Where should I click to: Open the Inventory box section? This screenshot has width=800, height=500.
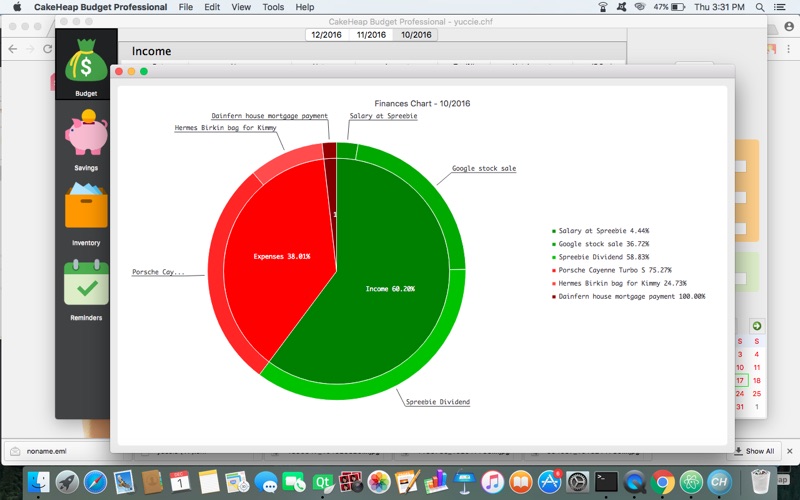click(86, 214)
